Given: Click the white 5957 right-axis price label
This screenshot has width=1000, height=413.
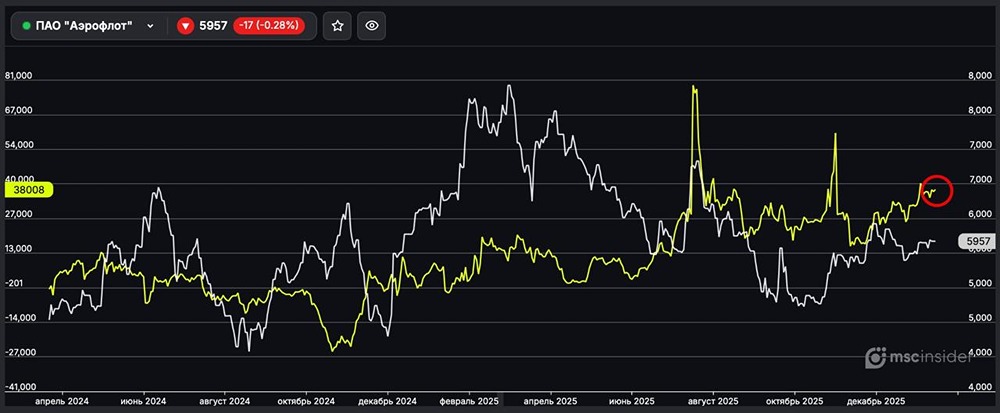Looking at the screenshot, I should click(976, 241).
